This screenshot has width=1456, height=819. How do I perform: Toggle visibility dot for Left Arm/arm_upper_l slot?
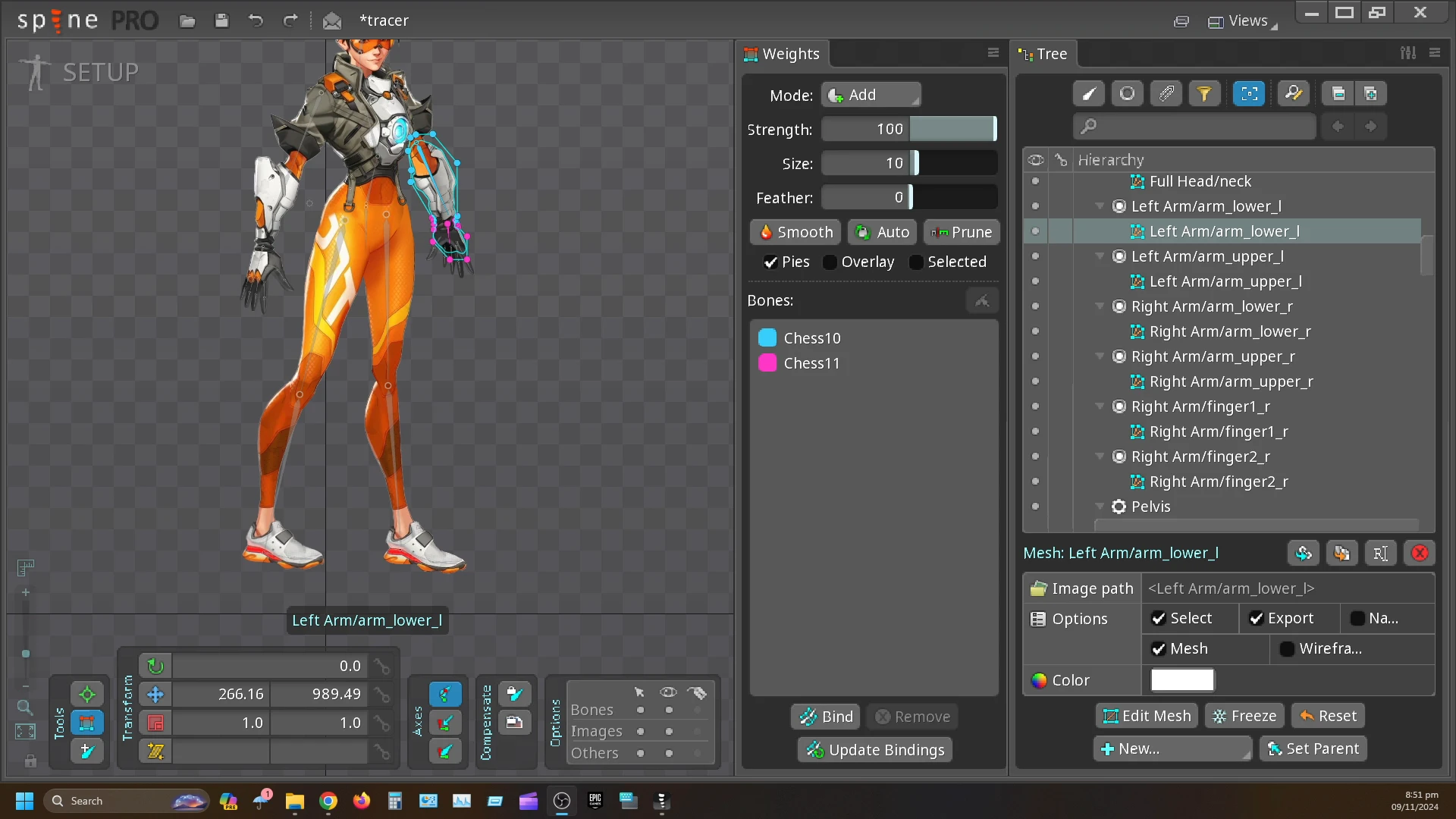[1035, 256]
